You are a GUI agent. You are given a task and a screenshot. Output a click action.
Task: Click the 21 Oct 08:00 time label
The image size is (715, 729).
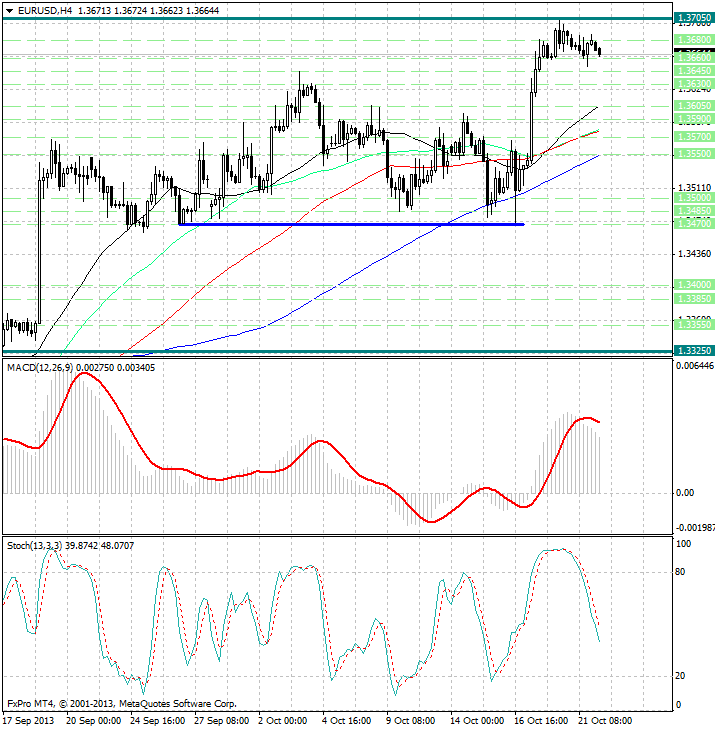[x=605, y=721]
